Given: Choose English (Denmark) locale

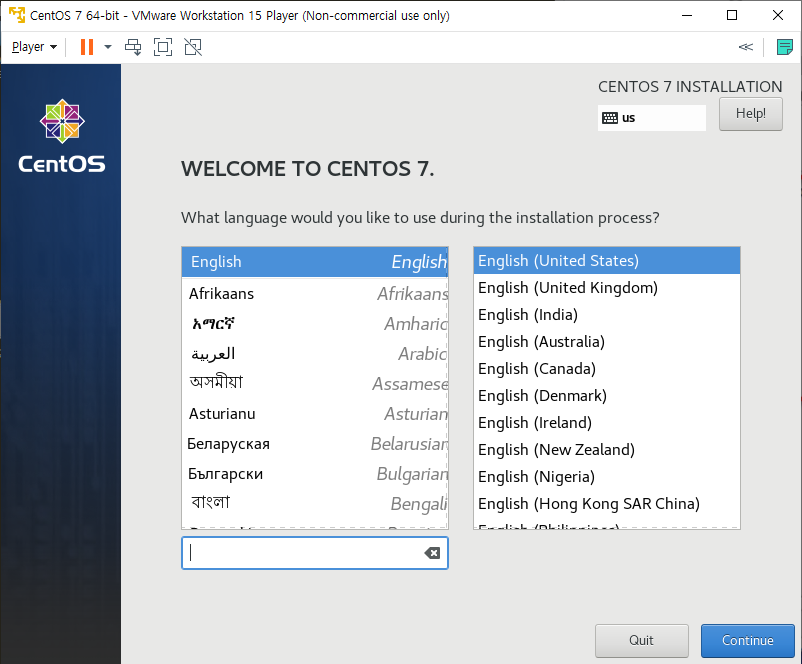Looking at the screenshot, I should tap(607, 396).
